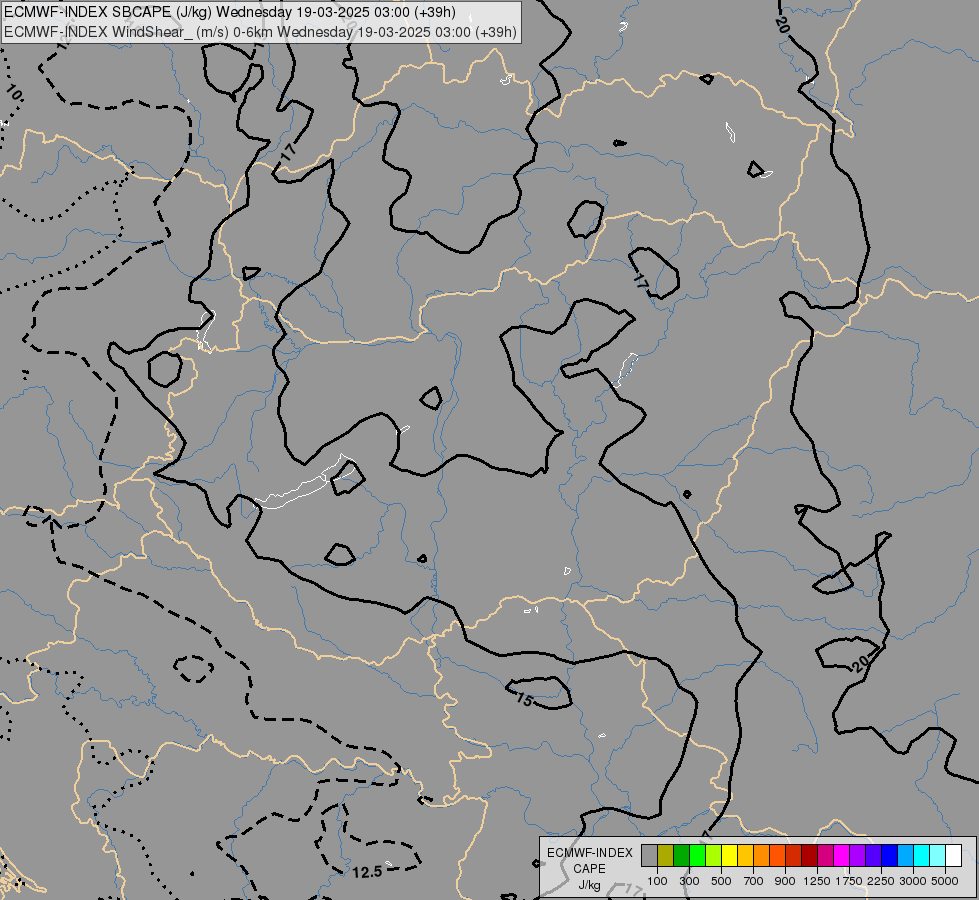Click the 900 legend value
The width and height of the screenshot is (979, 900).
coord(785,881)
